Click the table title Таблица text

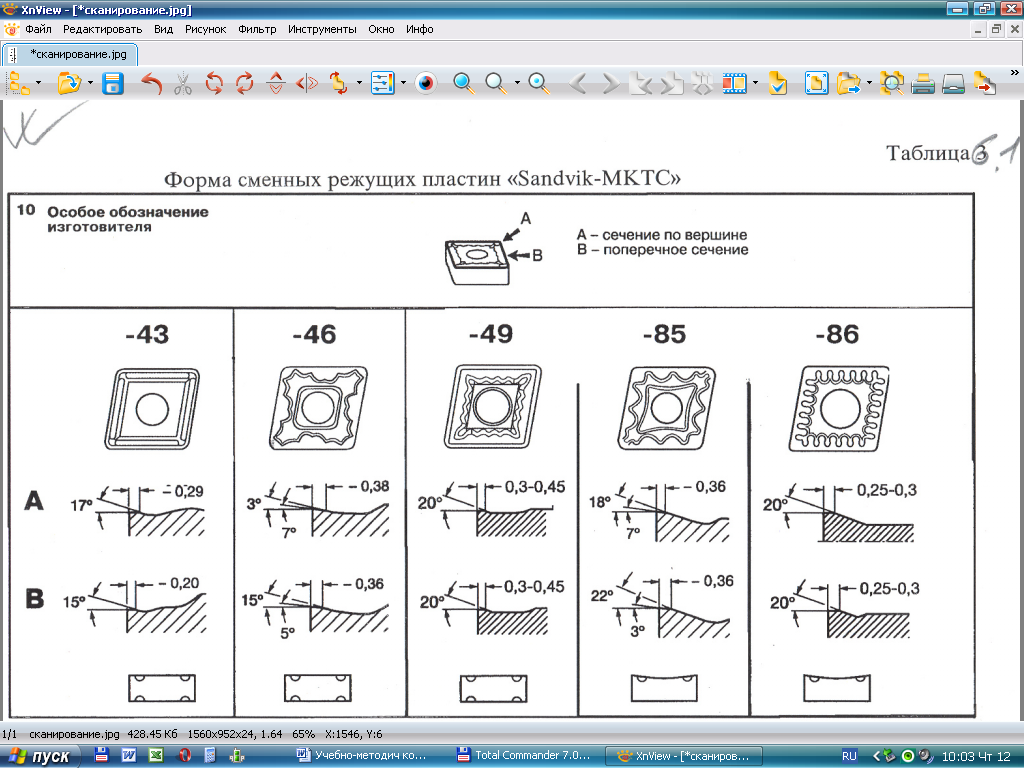point(927,153)
